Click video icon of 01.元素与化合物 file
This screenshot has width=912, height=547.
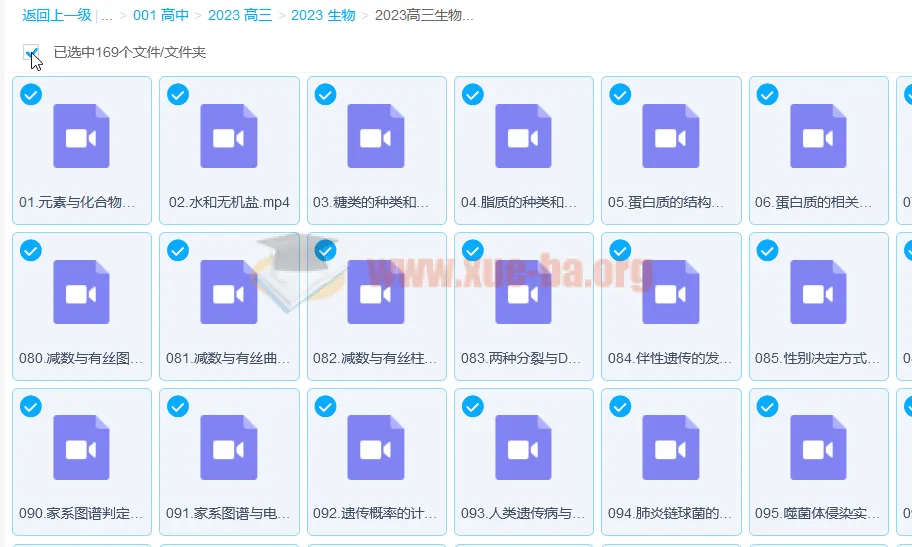(81, 136)
